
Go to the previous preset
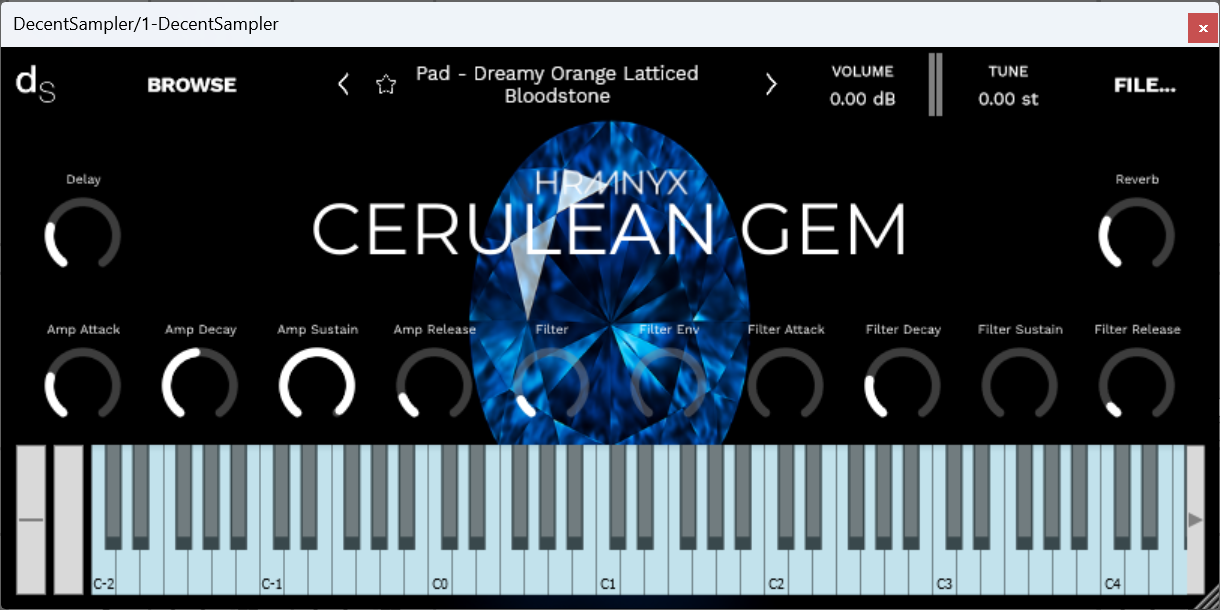click(343, 85)
